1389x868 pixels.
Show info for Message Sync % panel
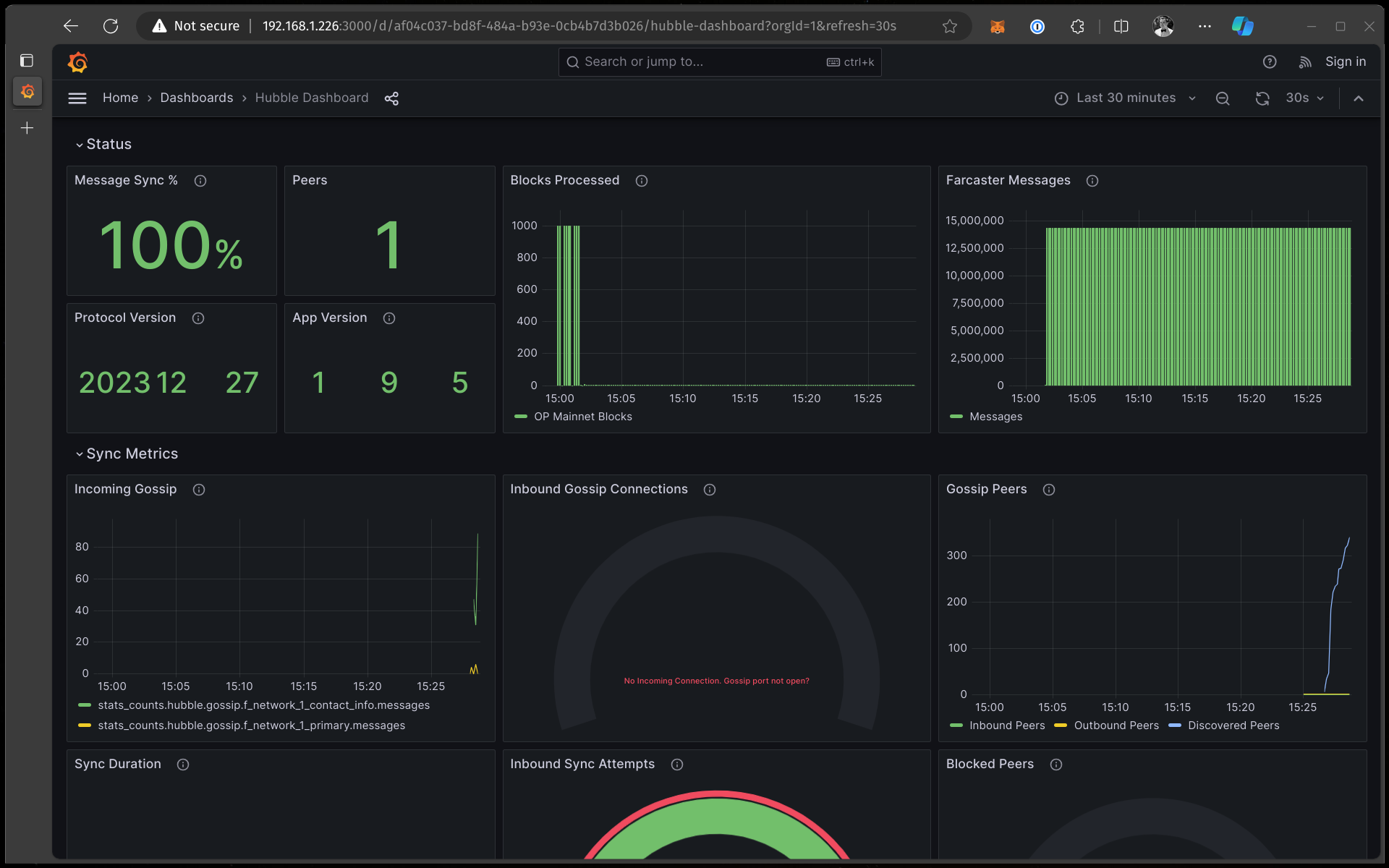tap(200, 181)
